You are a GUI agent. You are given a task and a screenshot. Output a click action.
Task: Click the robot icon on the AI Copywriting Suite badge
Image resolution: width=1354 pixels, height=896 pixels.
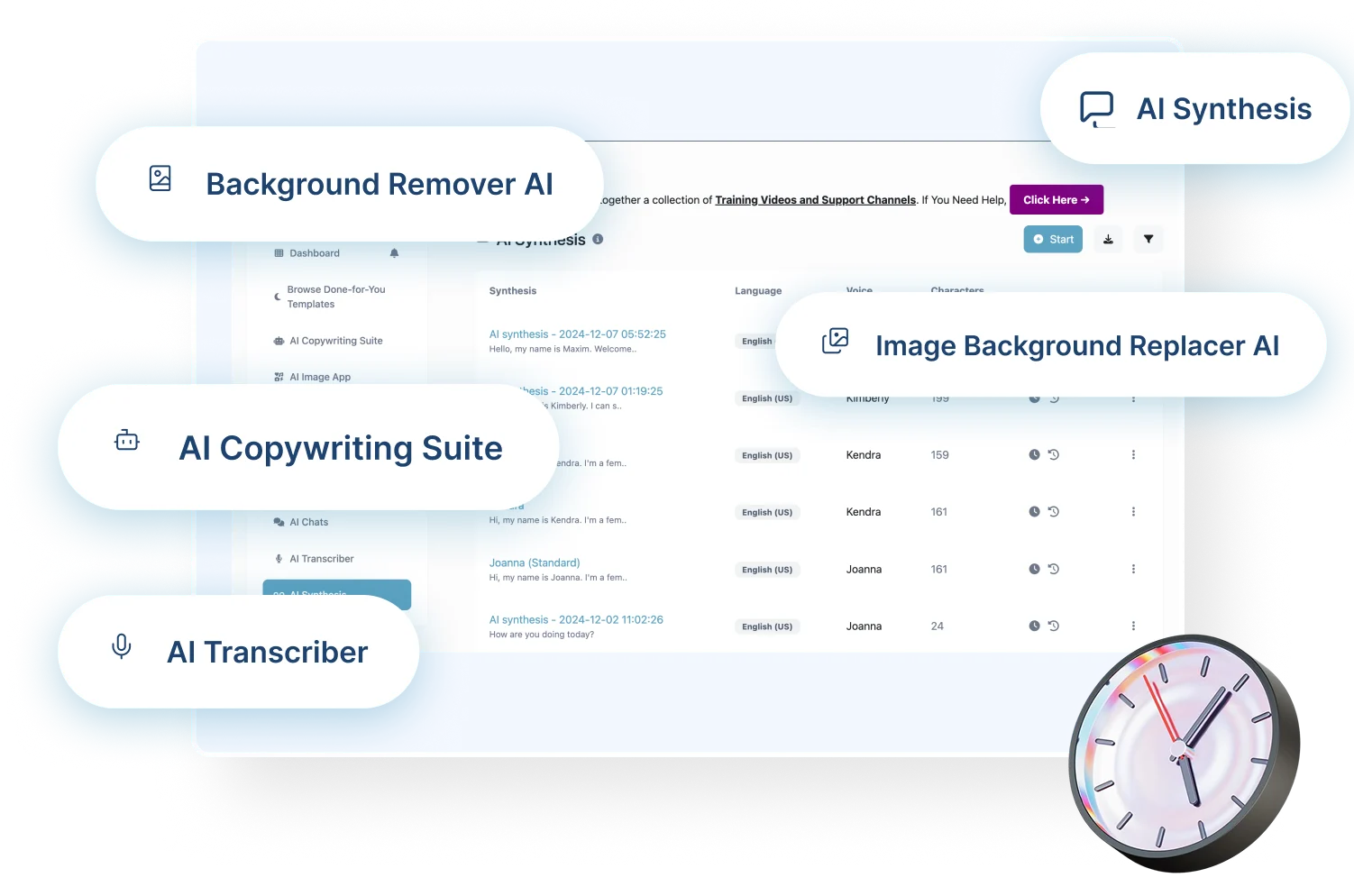pyautogui.click(x=127, y=441)
